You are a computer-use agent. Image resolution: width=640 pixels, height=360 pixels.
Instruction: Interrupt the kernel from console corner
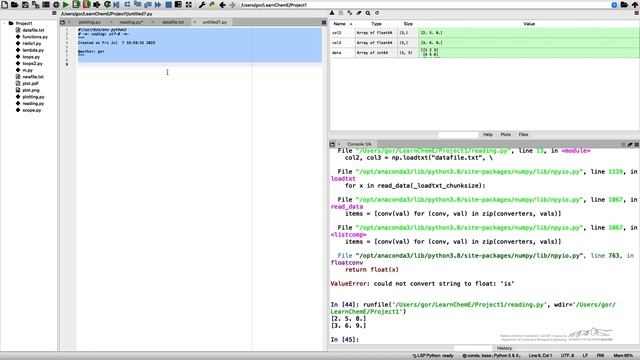coord(623,144)
